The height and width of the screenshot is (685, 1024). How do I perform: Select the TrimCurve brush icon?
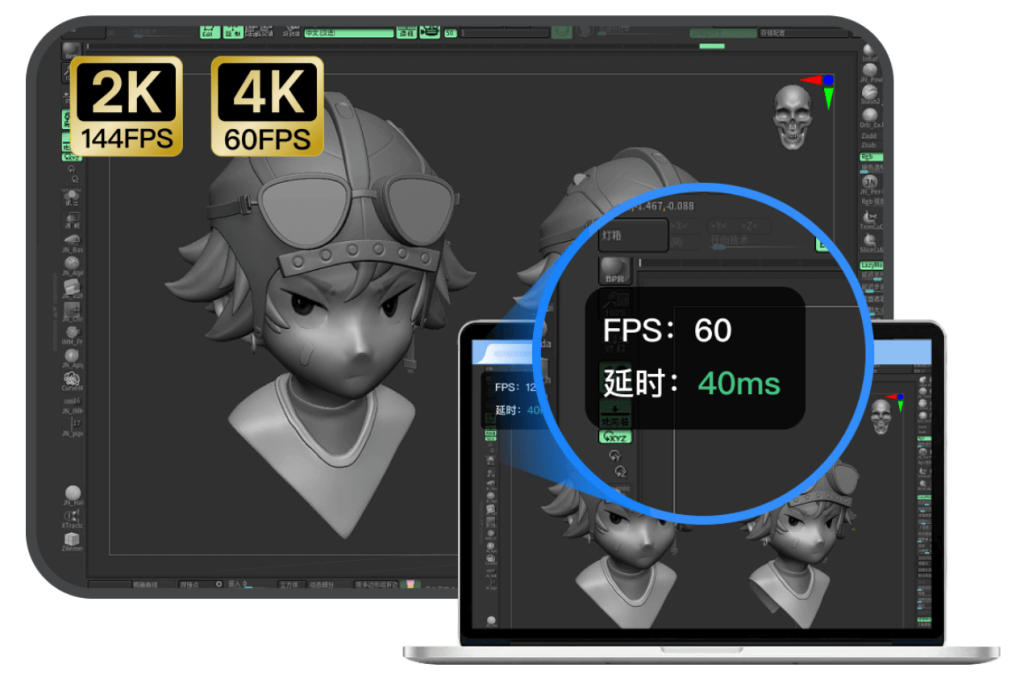coord(871,221)
